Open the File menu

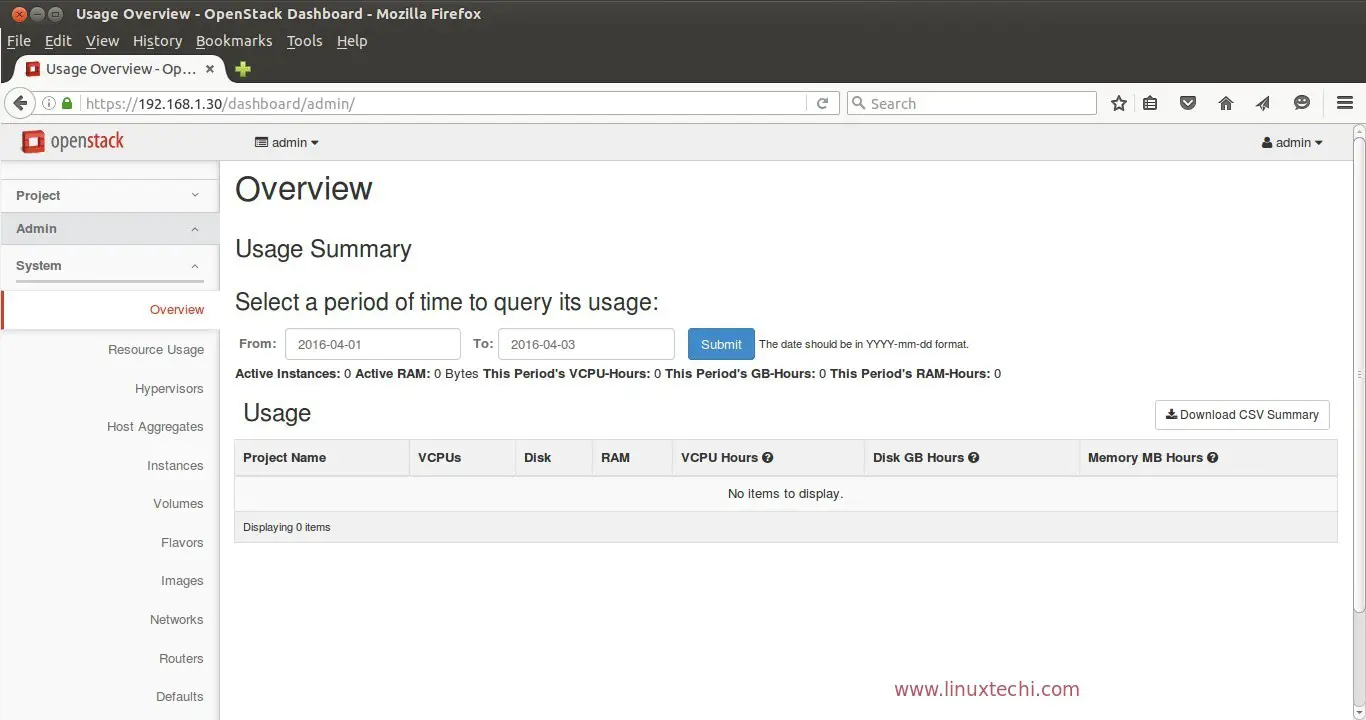19,41
